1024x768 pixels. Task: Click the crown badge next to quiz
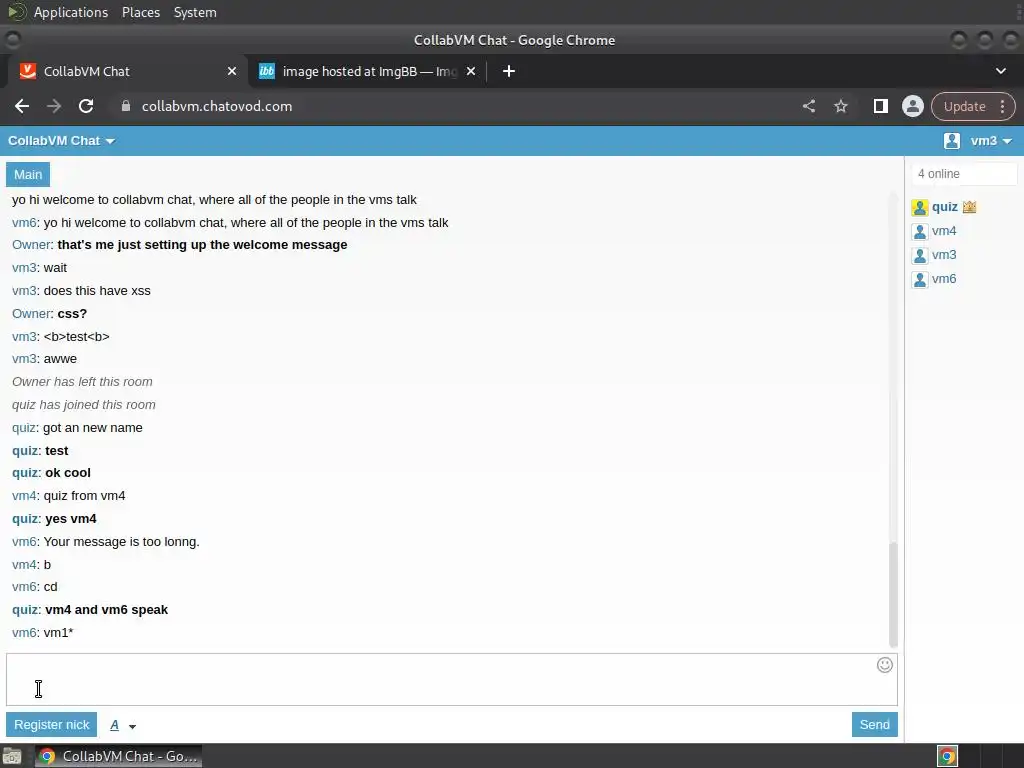point(969,207)
